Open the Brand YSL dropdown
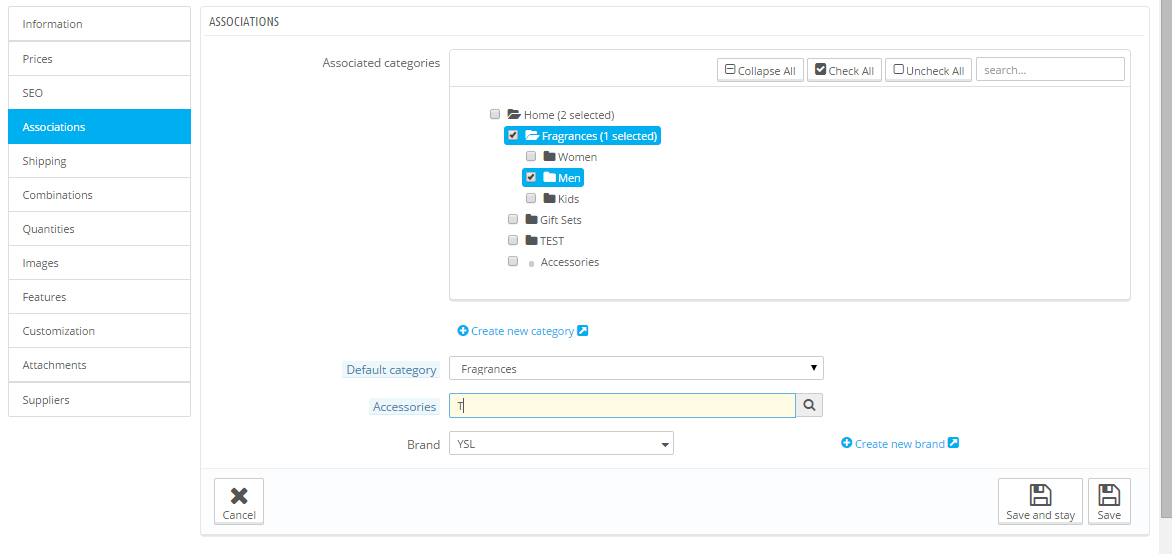Screen dimensions: 1172x554 (561, 443)
